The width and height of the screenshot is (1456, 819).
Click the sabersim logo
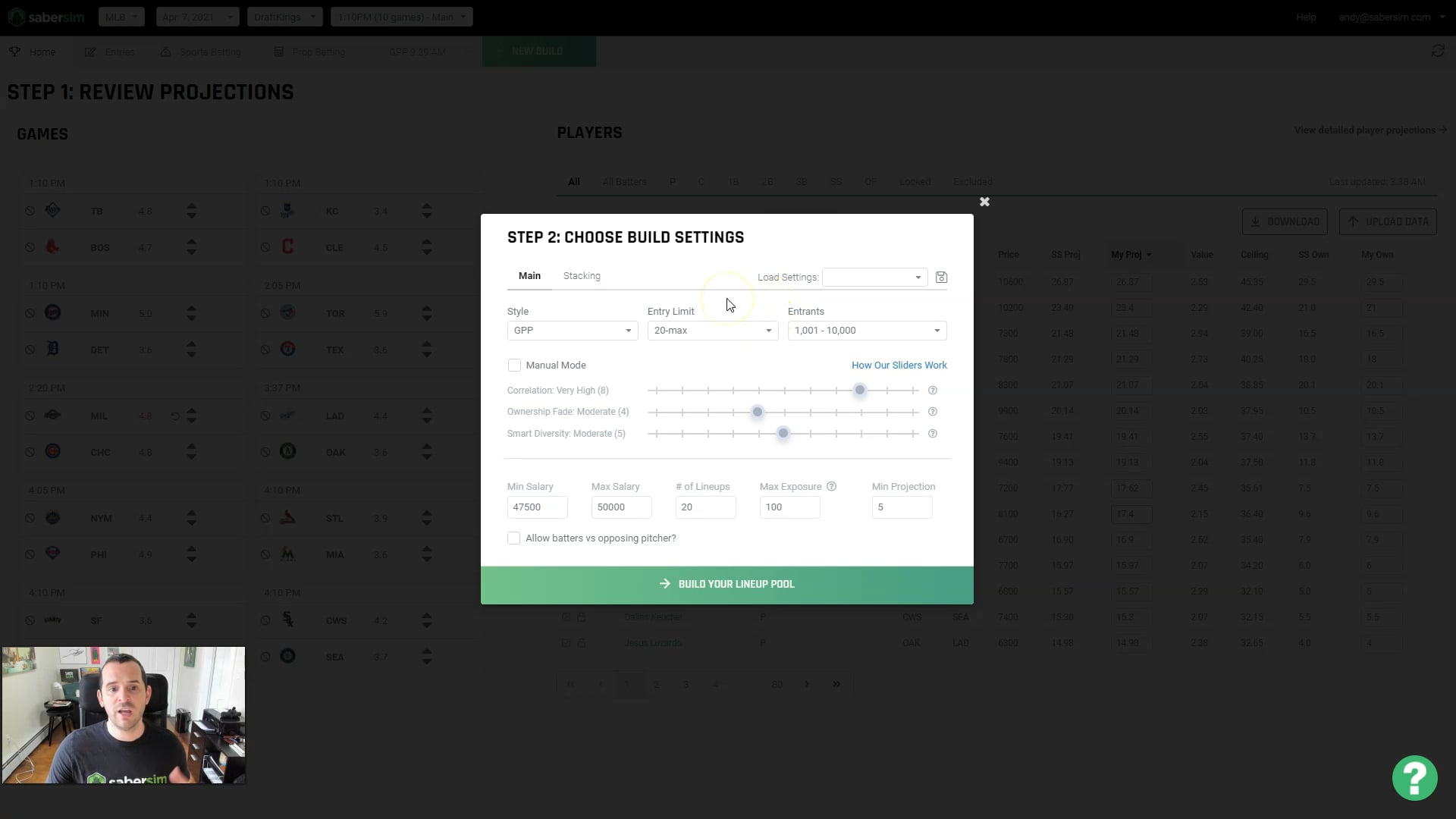47,17
